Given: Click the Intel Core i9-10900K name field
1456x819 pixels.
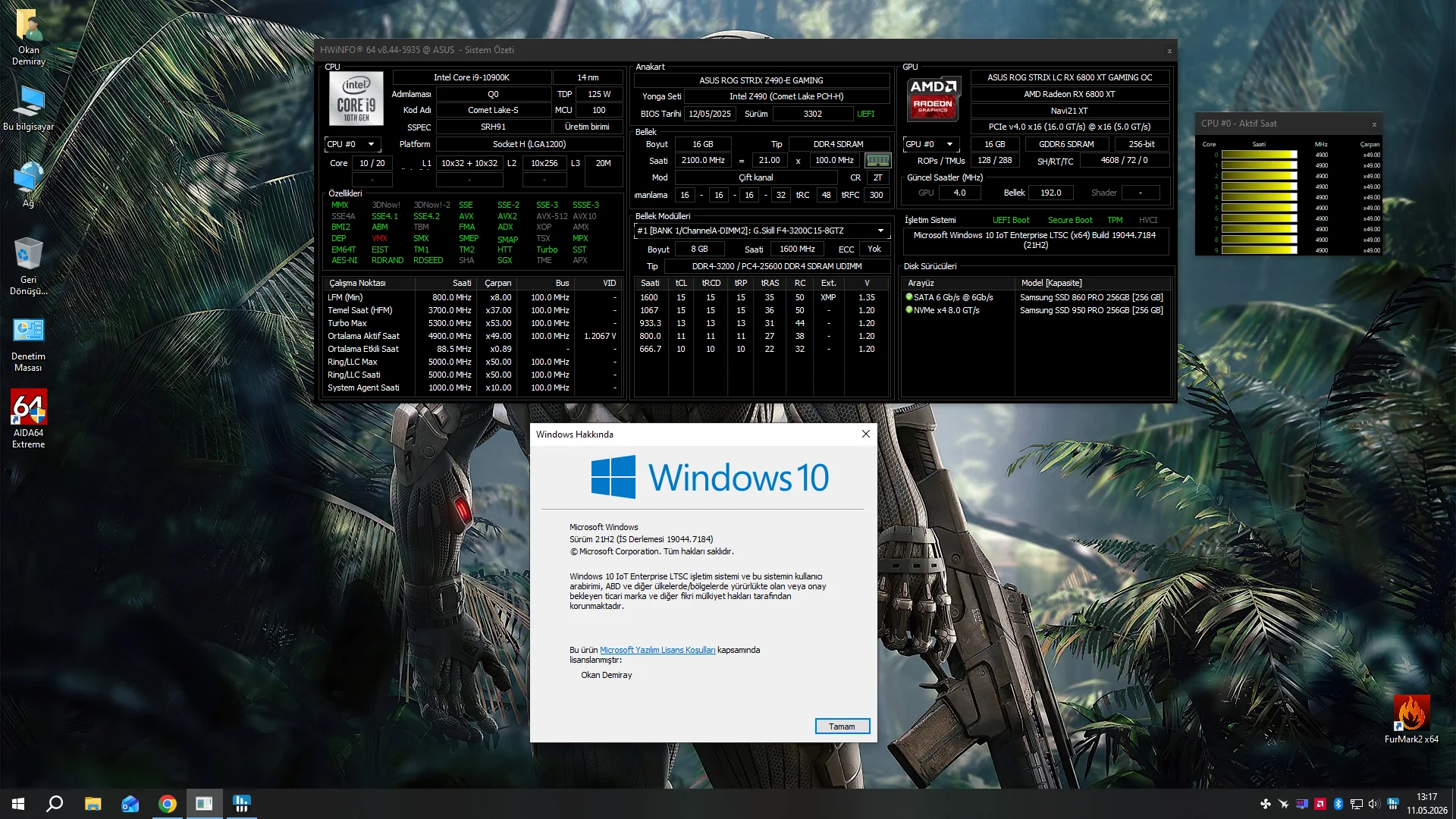Looking at the screenshot, I should [x=472, y=77].
